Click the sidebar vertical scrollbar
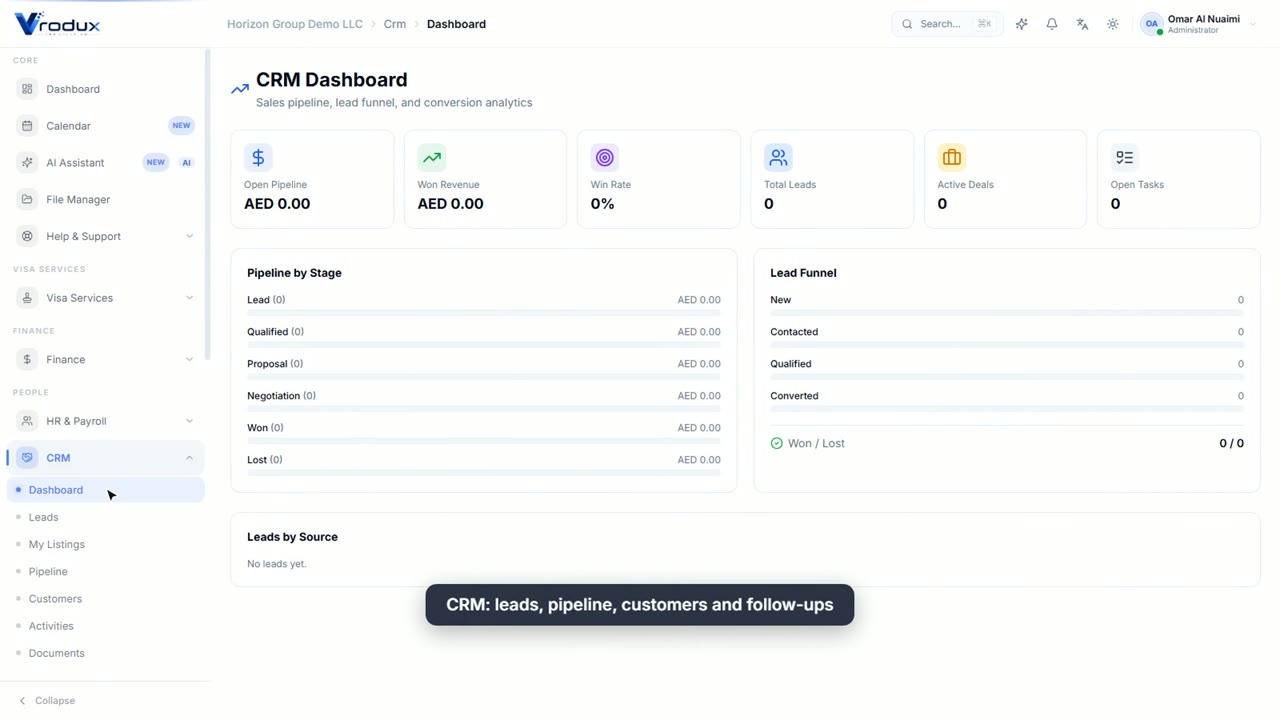This screenshot has width=1280, height=720. (208, 205)
